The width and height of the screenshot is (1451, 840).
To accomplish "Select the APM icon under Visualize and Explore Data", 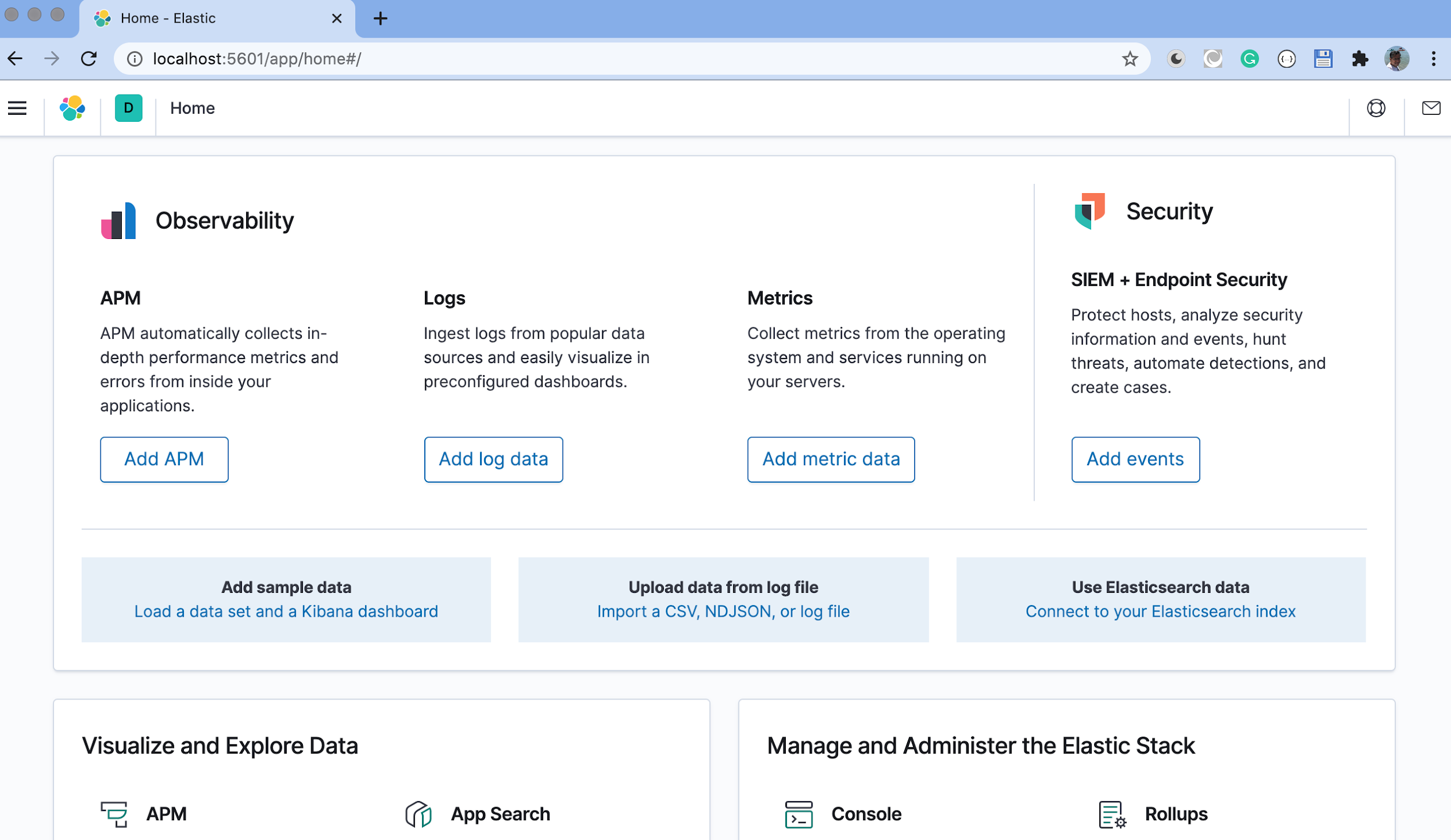I will 115,813.
